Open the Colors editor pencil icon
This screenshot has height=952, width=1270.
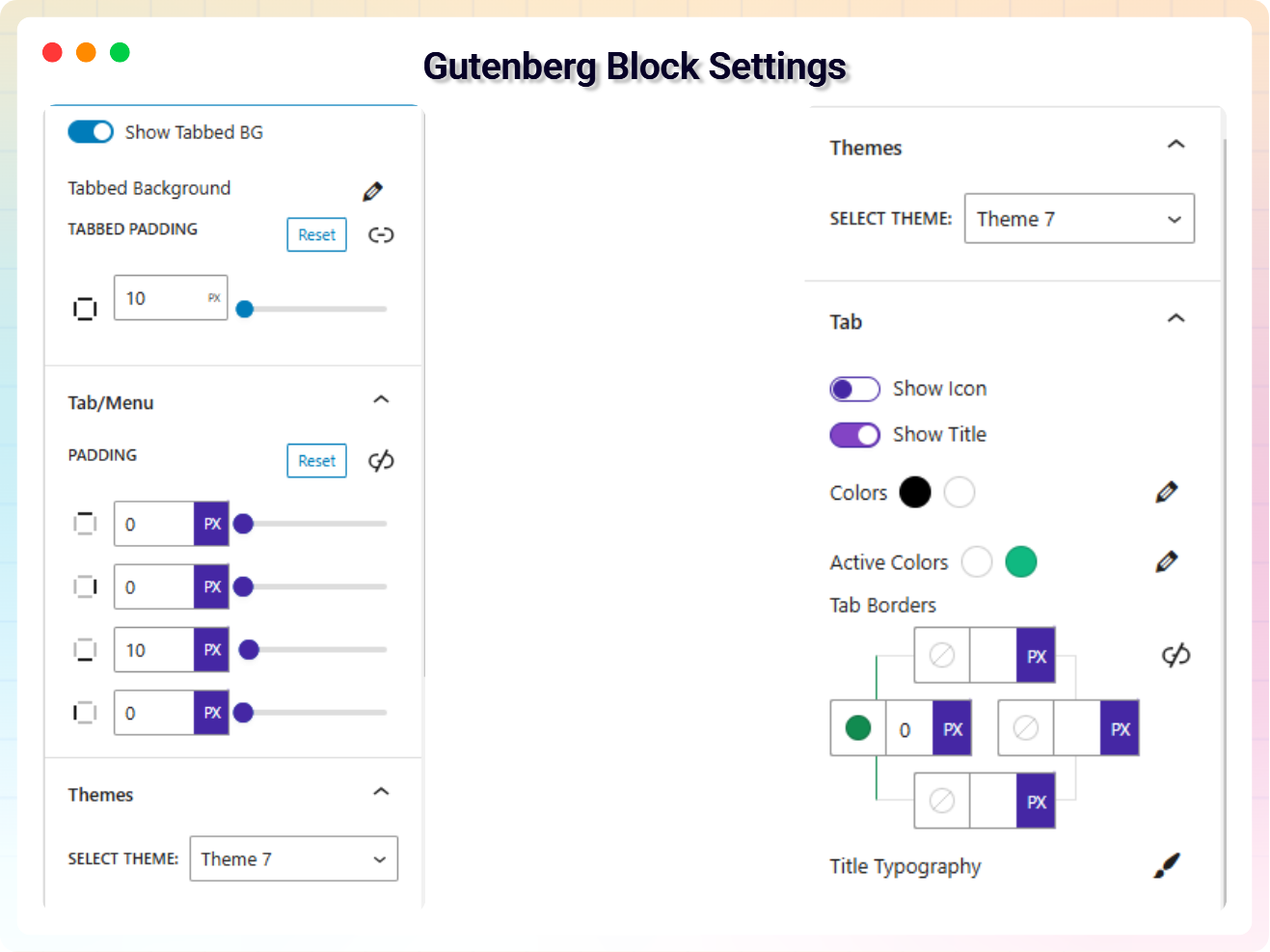point(1165,492)
